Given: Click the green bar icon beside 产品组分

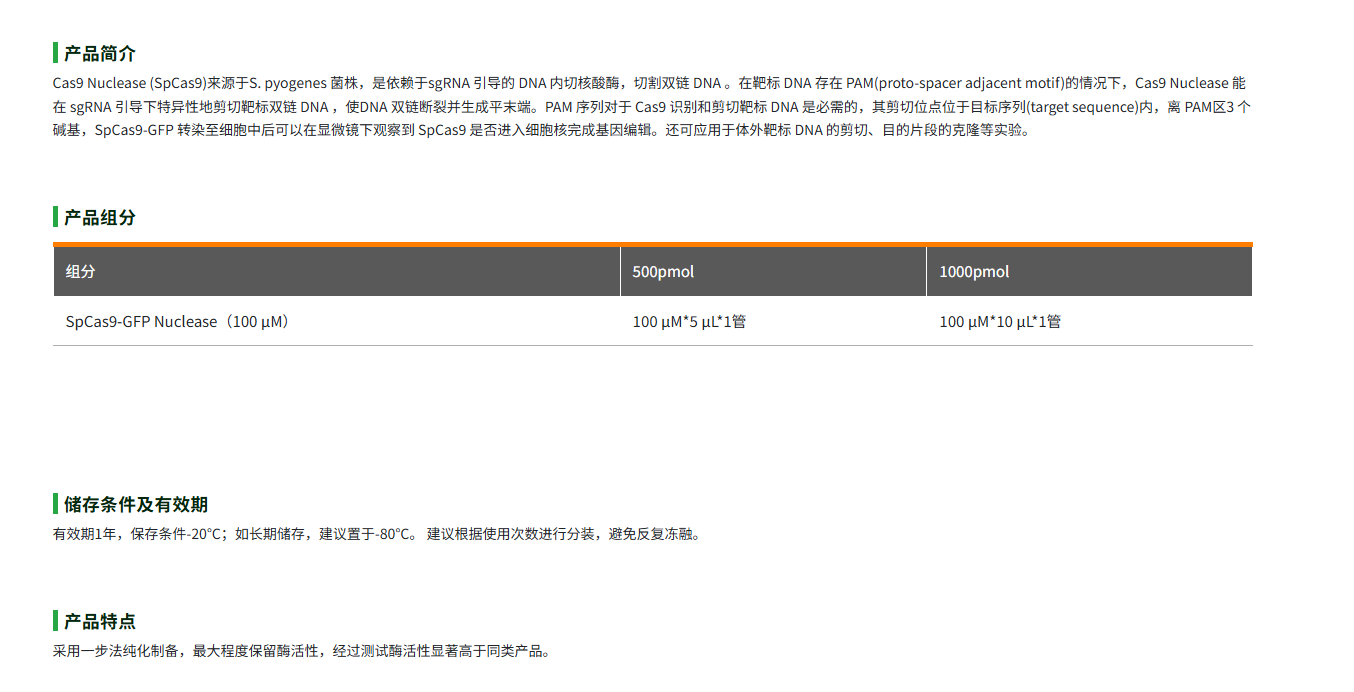Looking at the screenshot, I should [x=55, y=217].
